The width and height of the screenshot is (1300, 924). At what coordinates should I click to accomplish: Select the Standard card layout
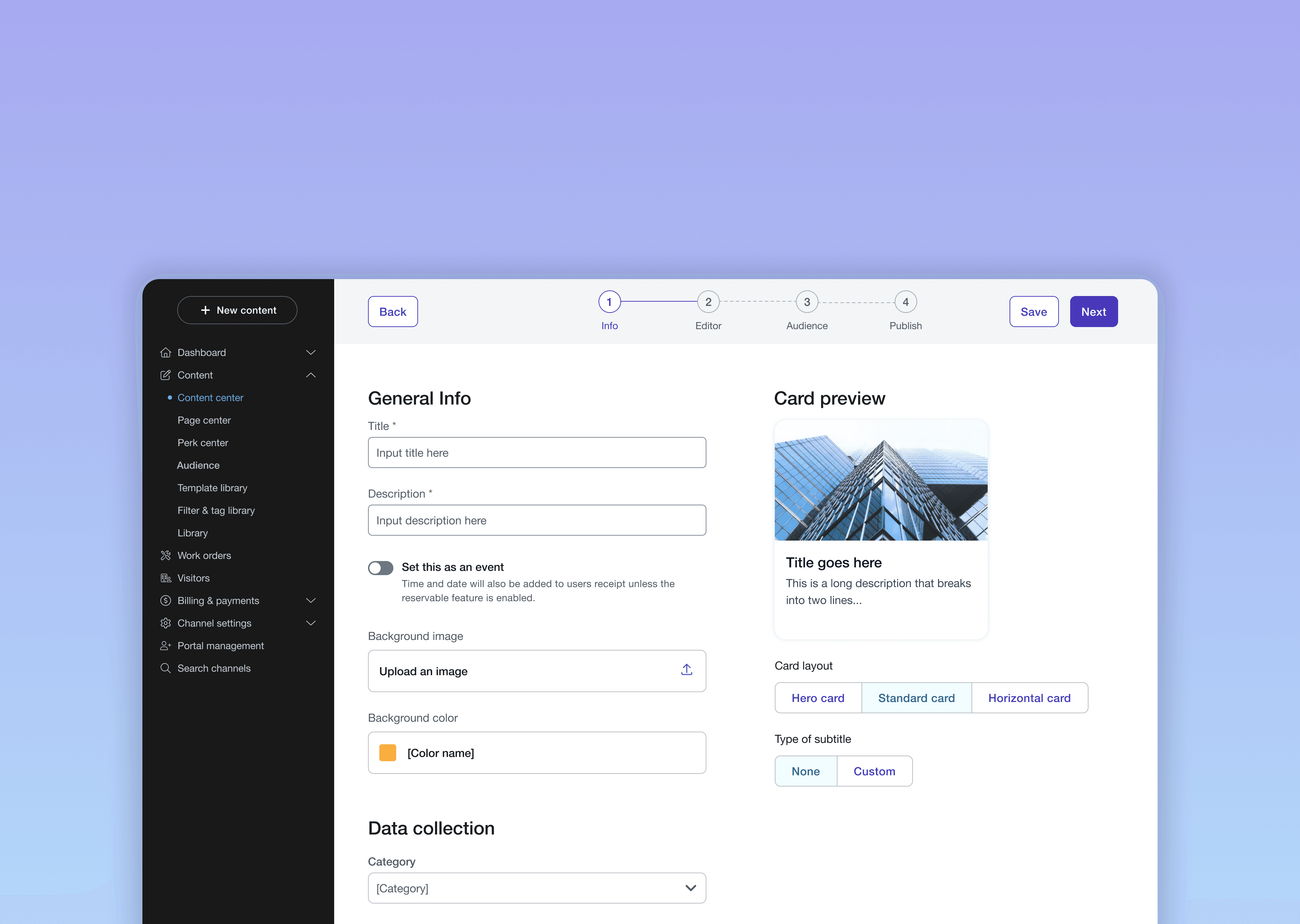916,698
